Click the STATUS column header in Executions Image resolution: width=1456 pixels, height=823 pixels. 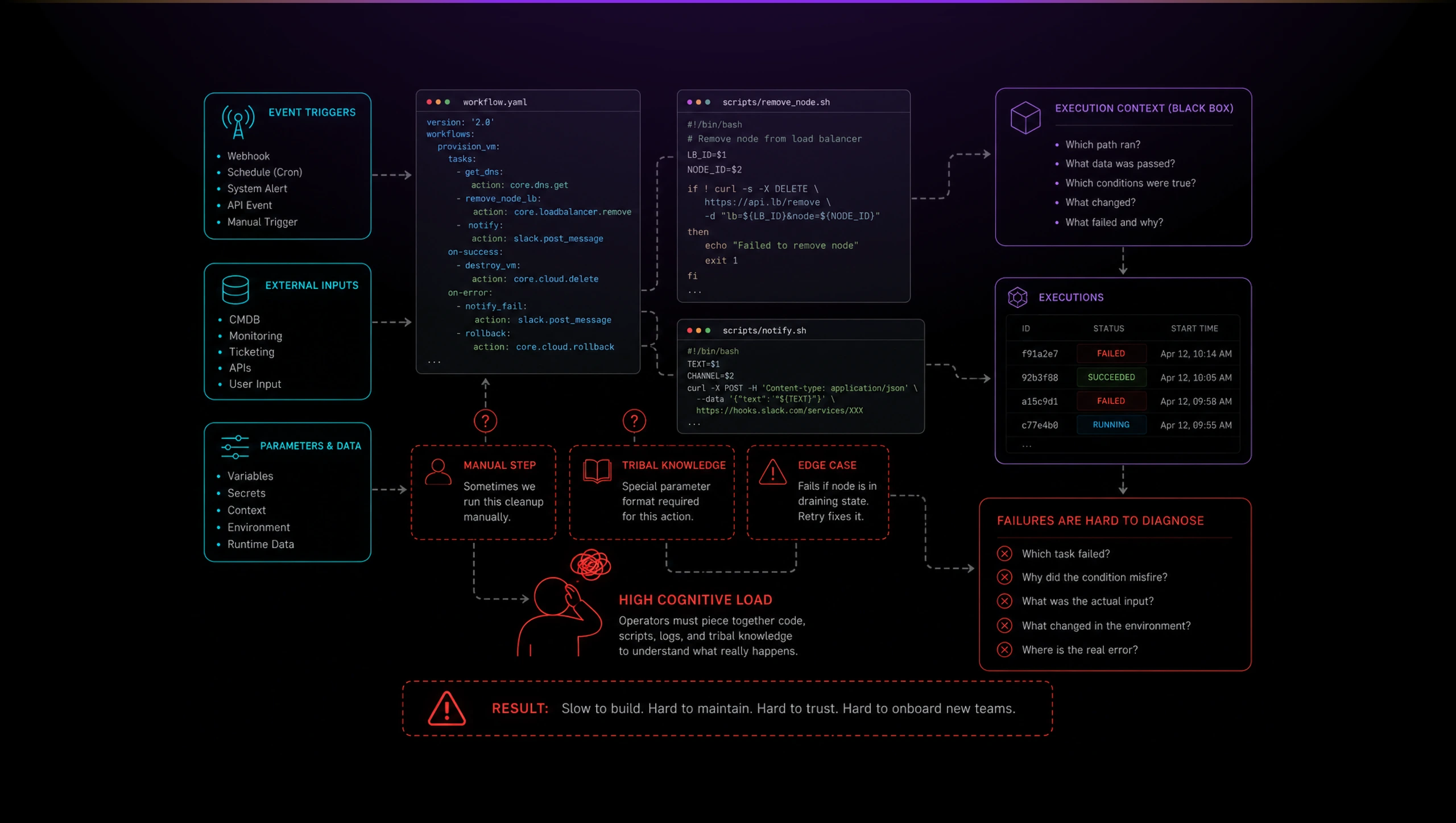1108,329
